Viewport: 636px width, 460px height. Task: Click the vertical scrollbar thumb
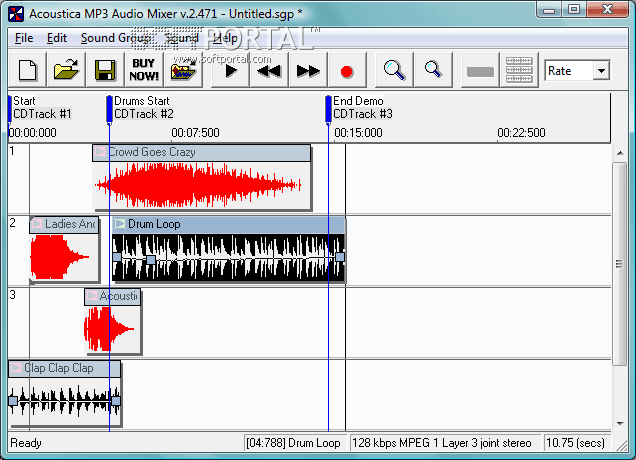click(620, 264)
